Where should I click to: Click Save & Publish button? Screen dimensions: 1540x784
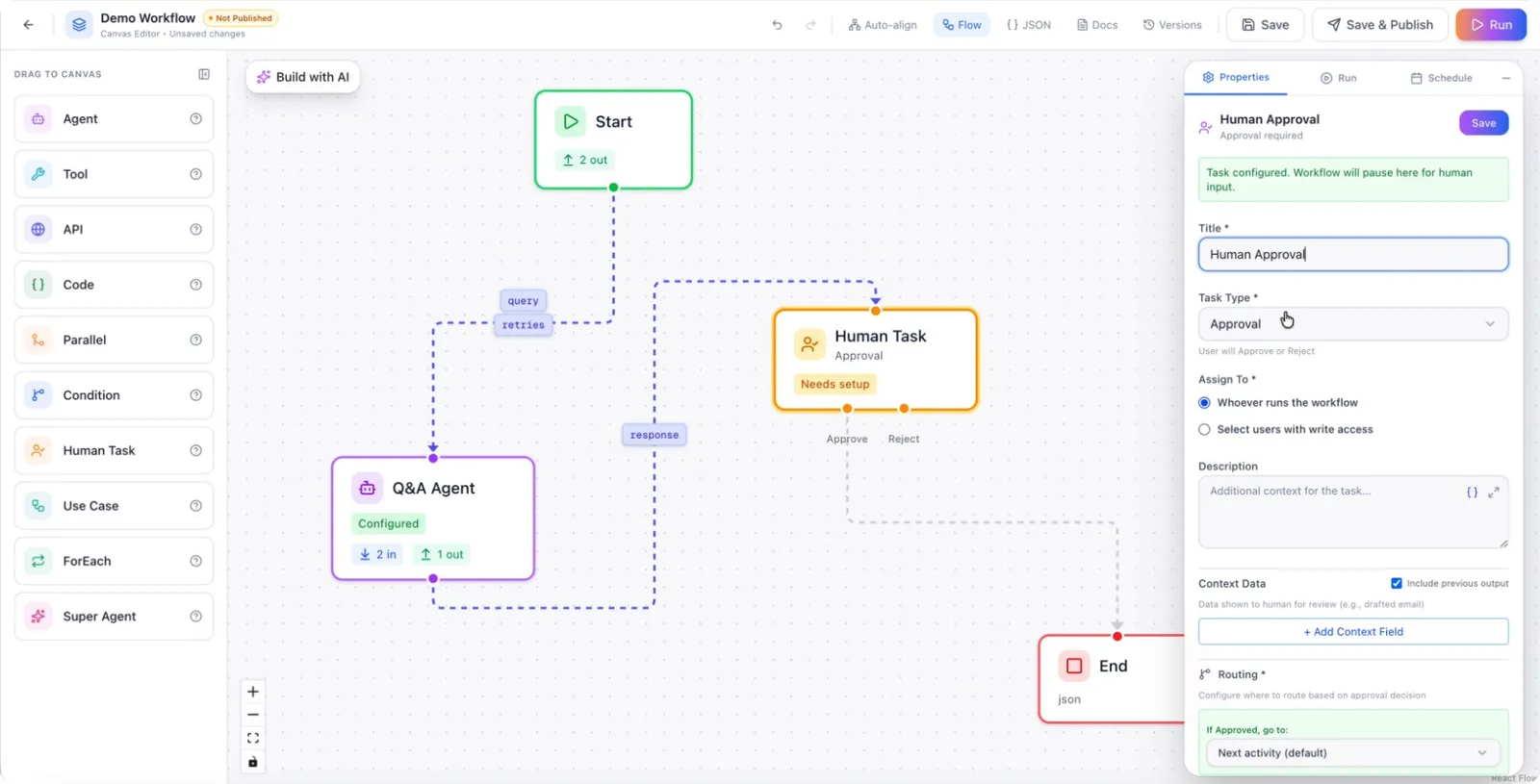pos(1380,25)
